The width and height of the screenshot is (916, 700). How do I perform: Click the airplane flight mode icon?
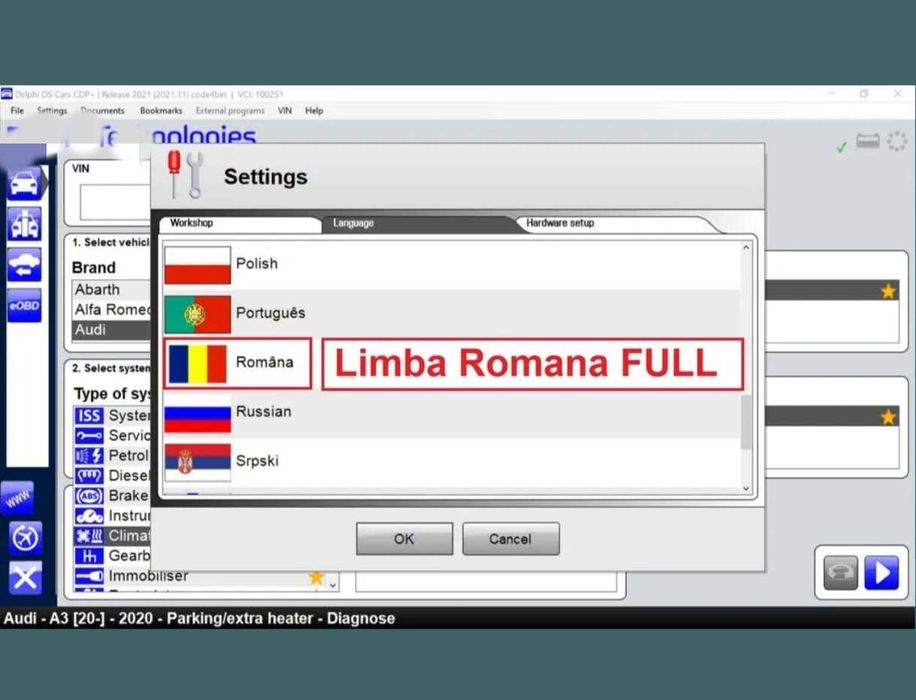click(25, 538)
